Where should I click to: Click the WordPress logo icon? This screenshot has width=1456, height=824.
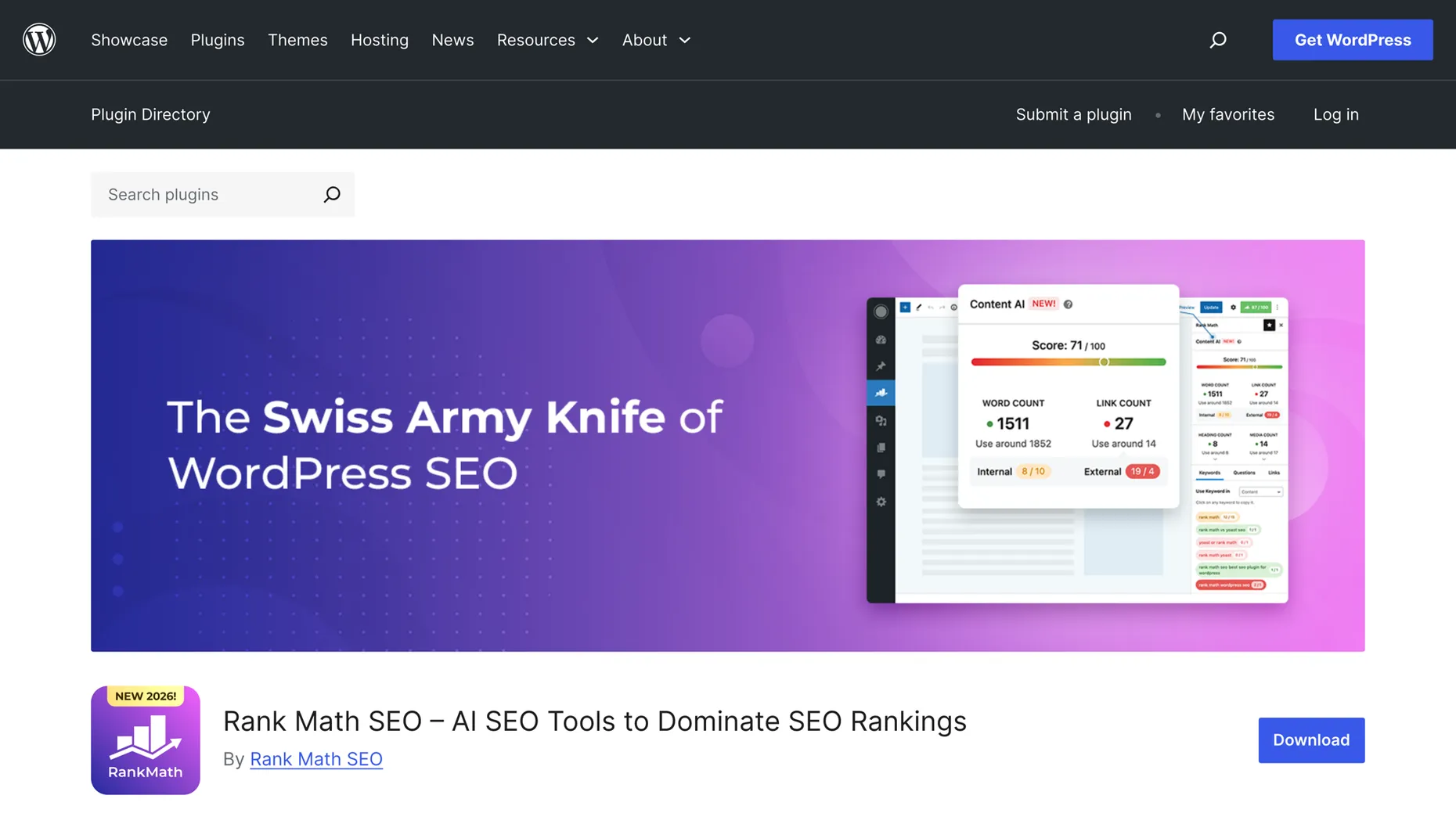pos(39,39)
